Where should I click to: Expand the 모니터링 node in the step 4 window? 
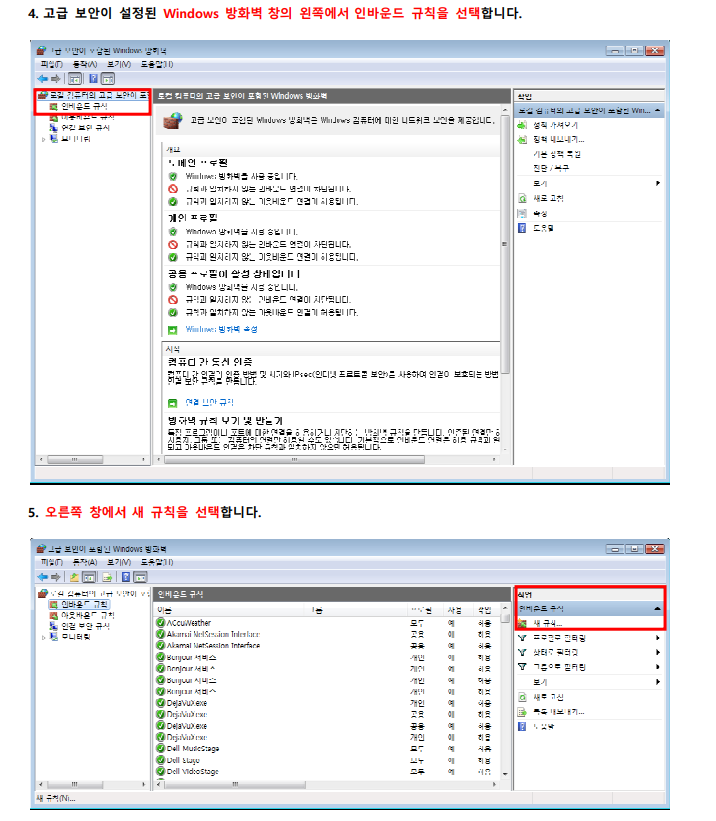coord(43,139)
